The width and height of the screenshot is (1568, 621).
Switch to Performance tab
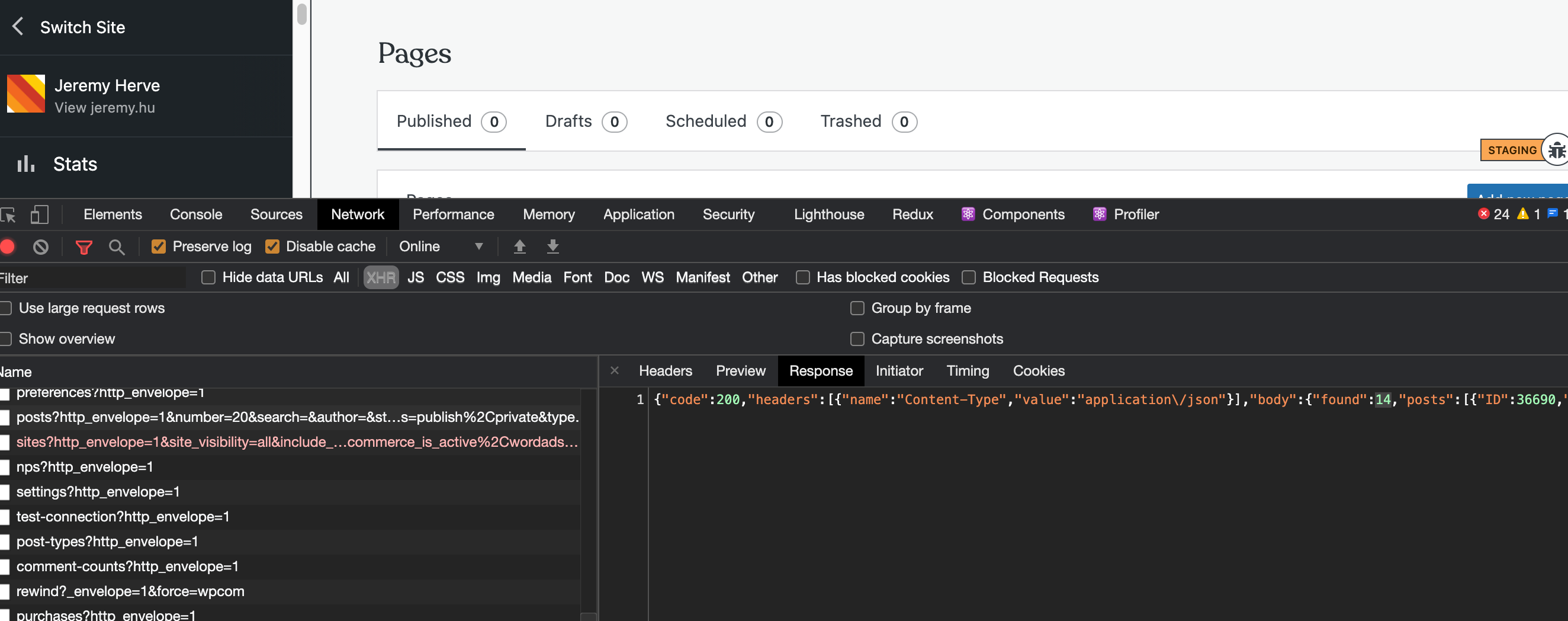point(454,215)
